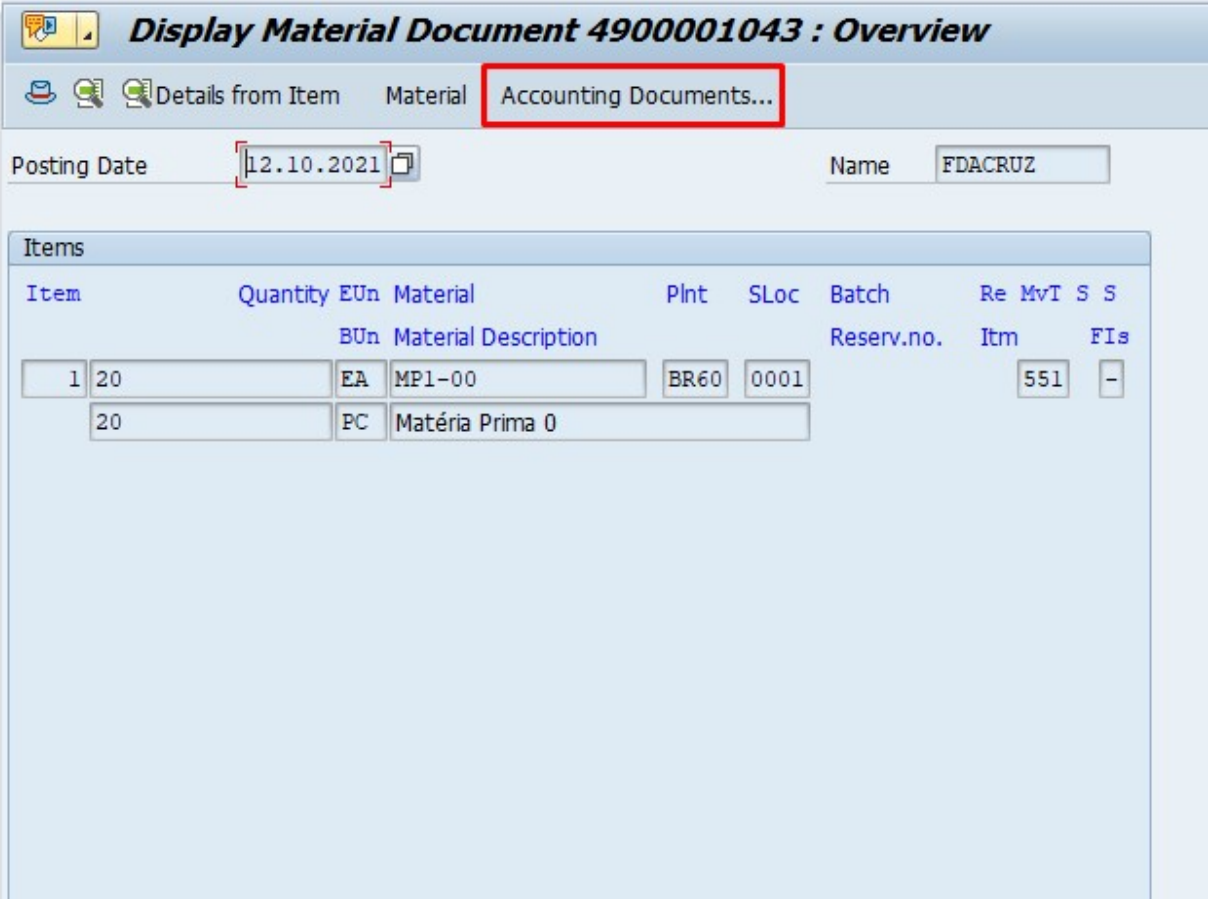Click the standalone magnifier detail icon

point(89,96)
